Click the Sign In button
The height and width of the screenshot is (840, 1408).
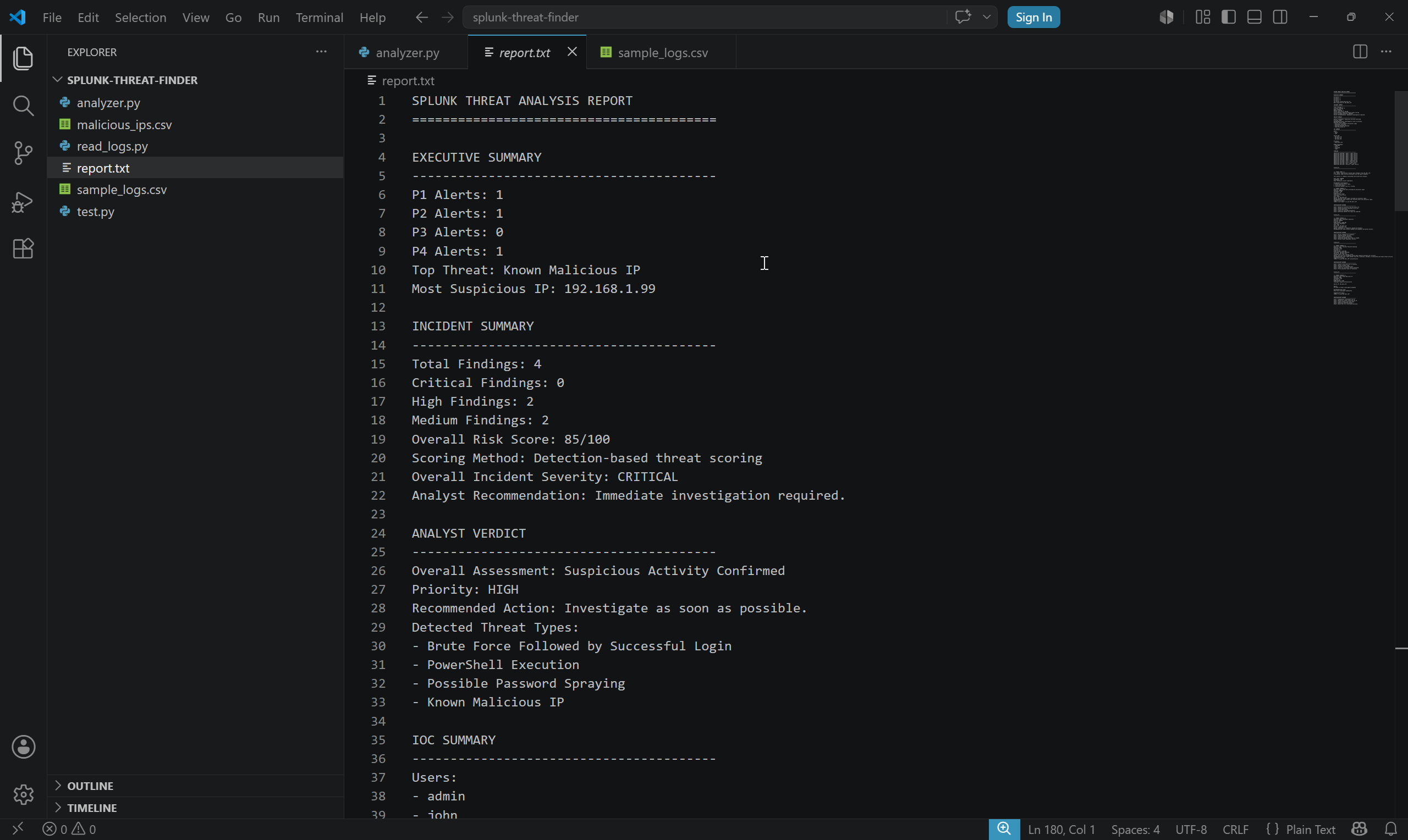tap(1033, 17)
